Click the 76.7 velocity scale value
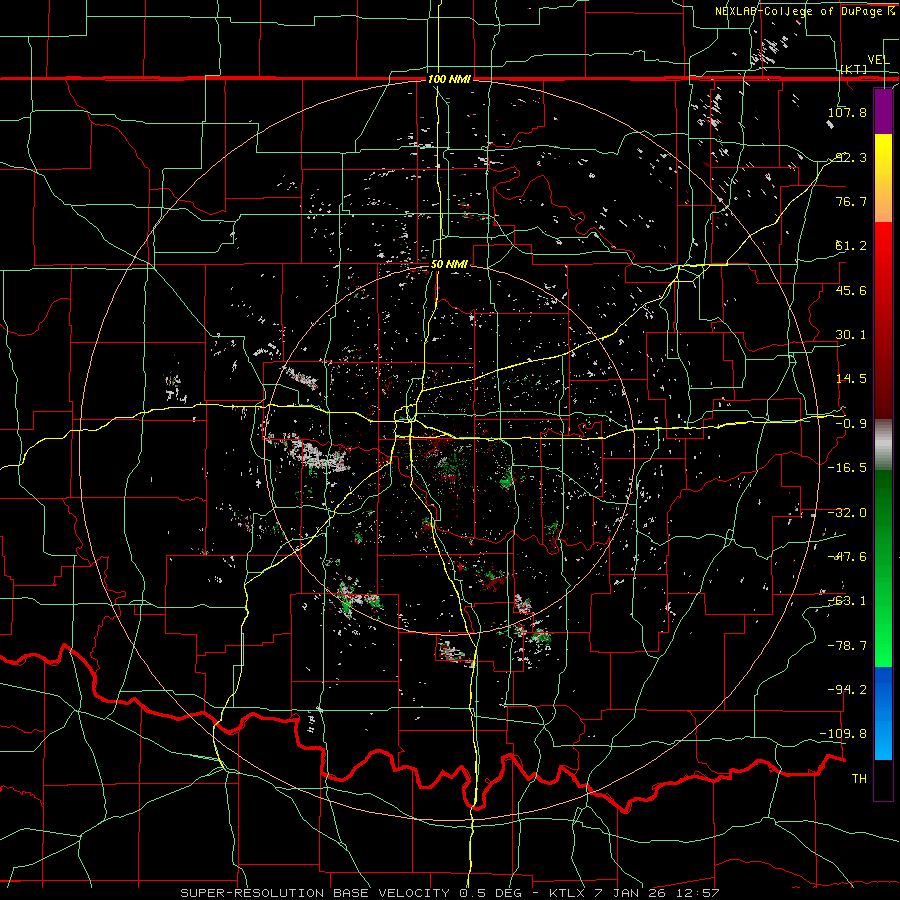 pyautogui.click(x=851, y=201)
